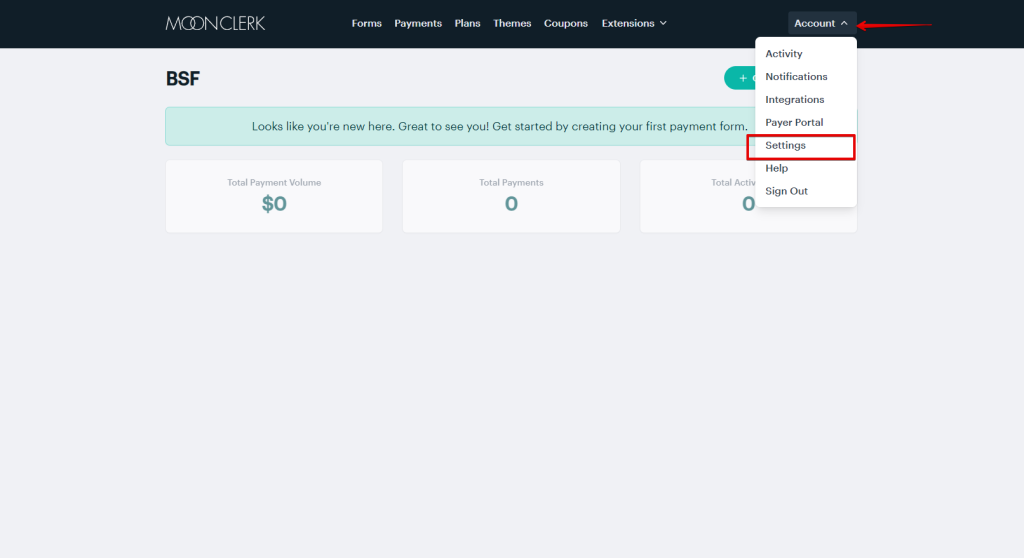This screenshot has height=558, width=1024.
Task: Open the Coupons page
Action: pos(566,23)
